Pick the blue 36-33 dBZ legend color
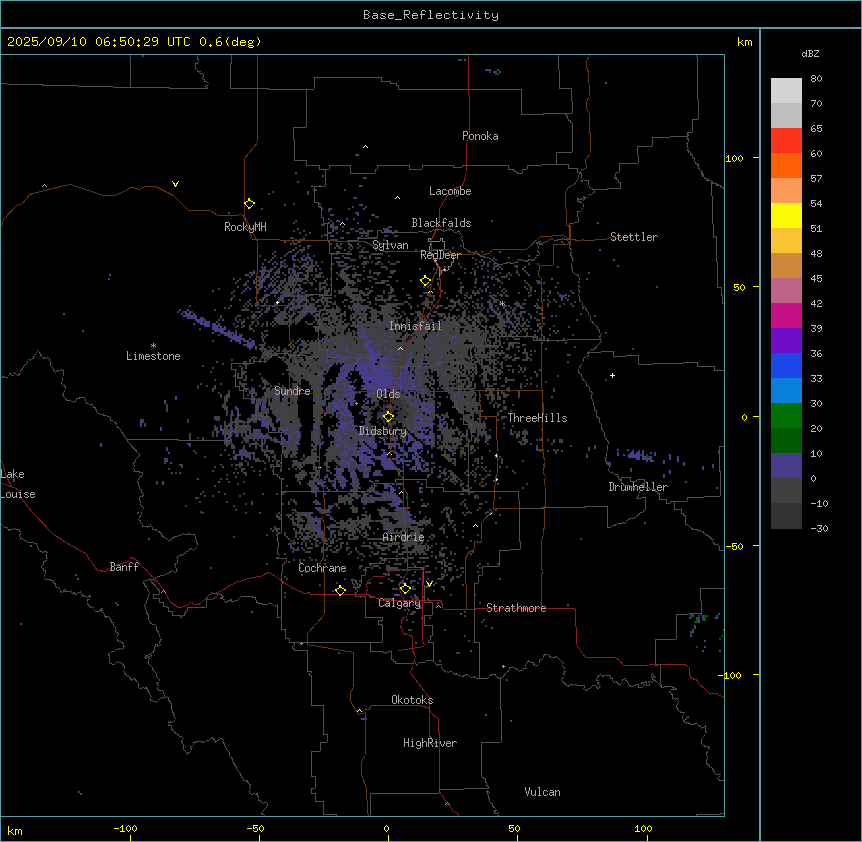 click(786, 365)
